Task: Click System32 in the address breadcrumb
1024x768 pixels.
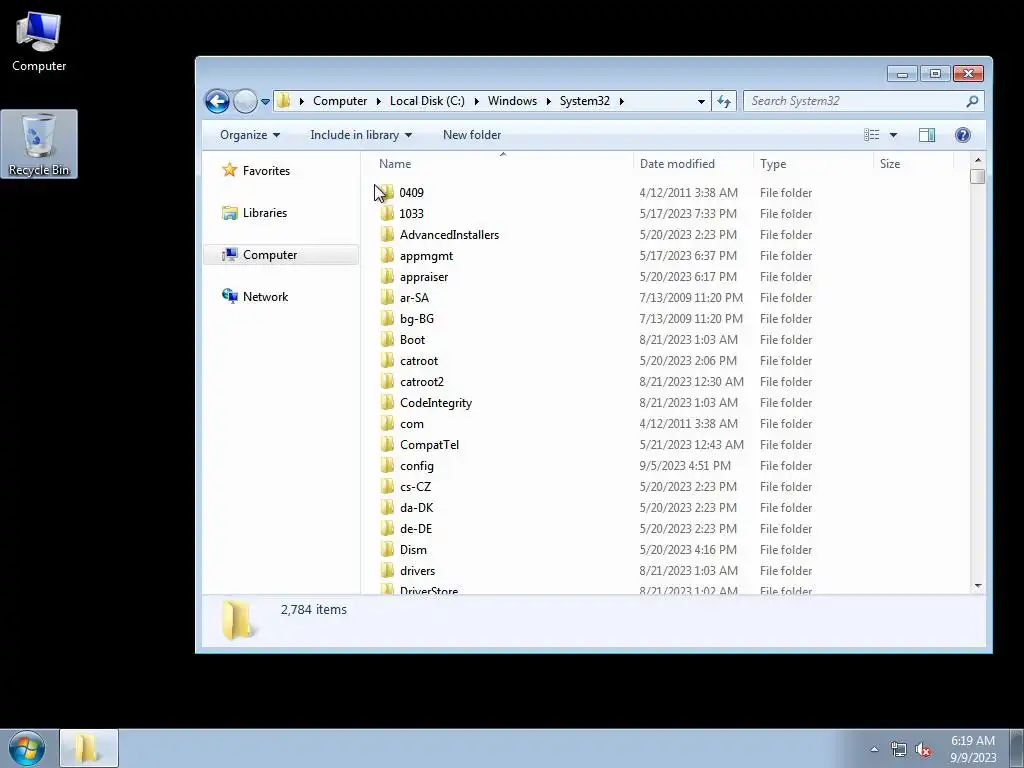Action: (x=584, y=101)
